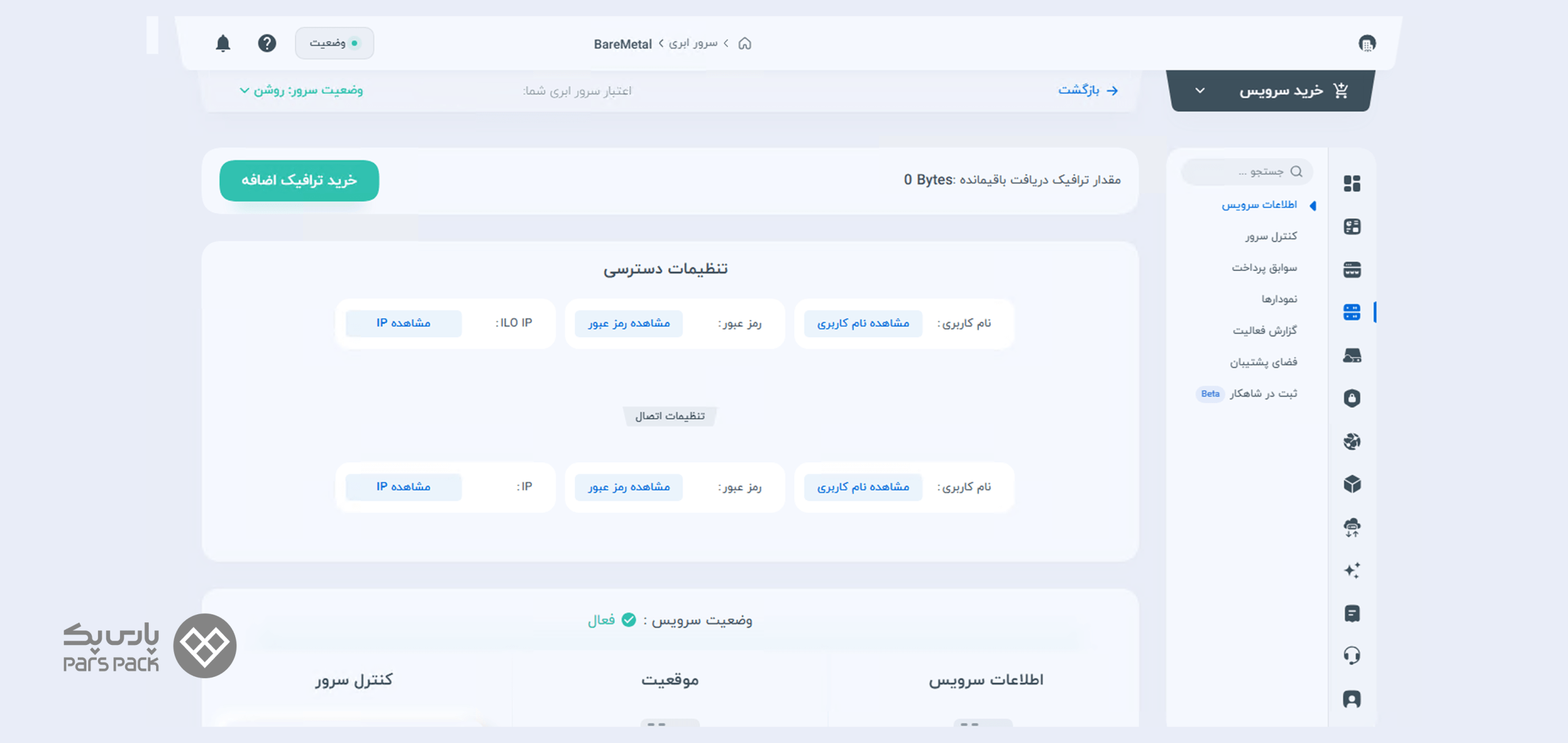The image size is (1568, 743).
Task: Select کنترل سرور menu item
Action: (1271, 236)
